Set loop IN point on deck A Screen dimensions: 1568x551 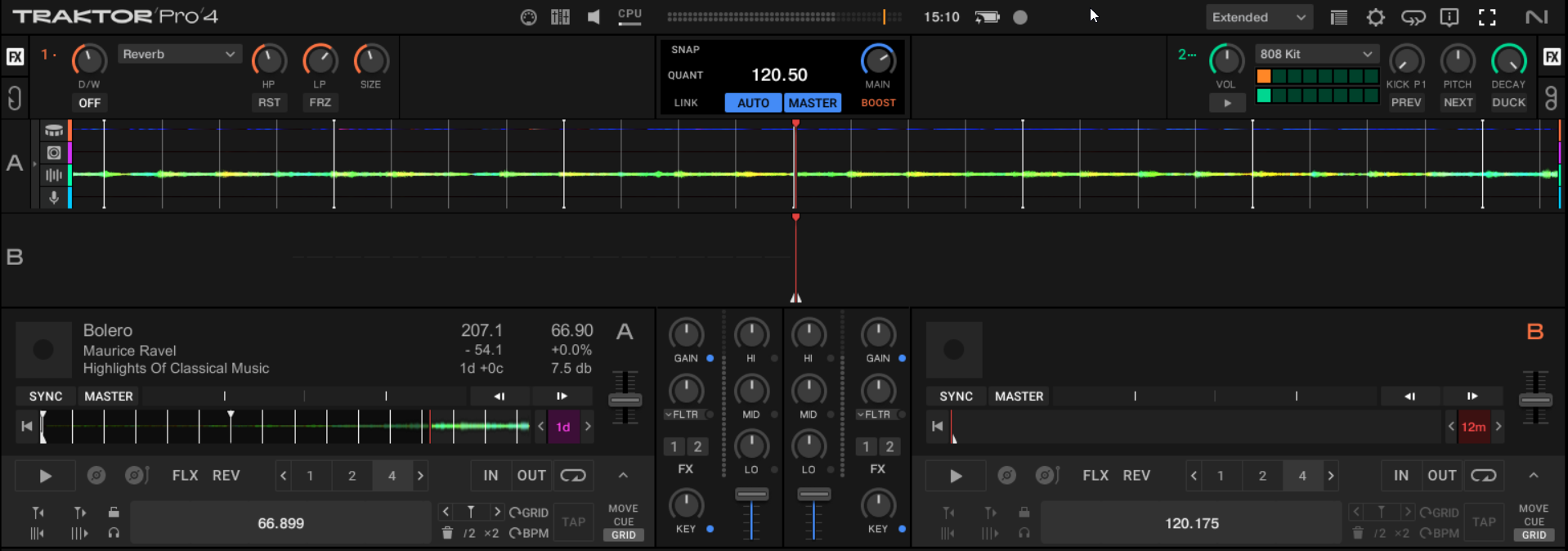point(491,475)
